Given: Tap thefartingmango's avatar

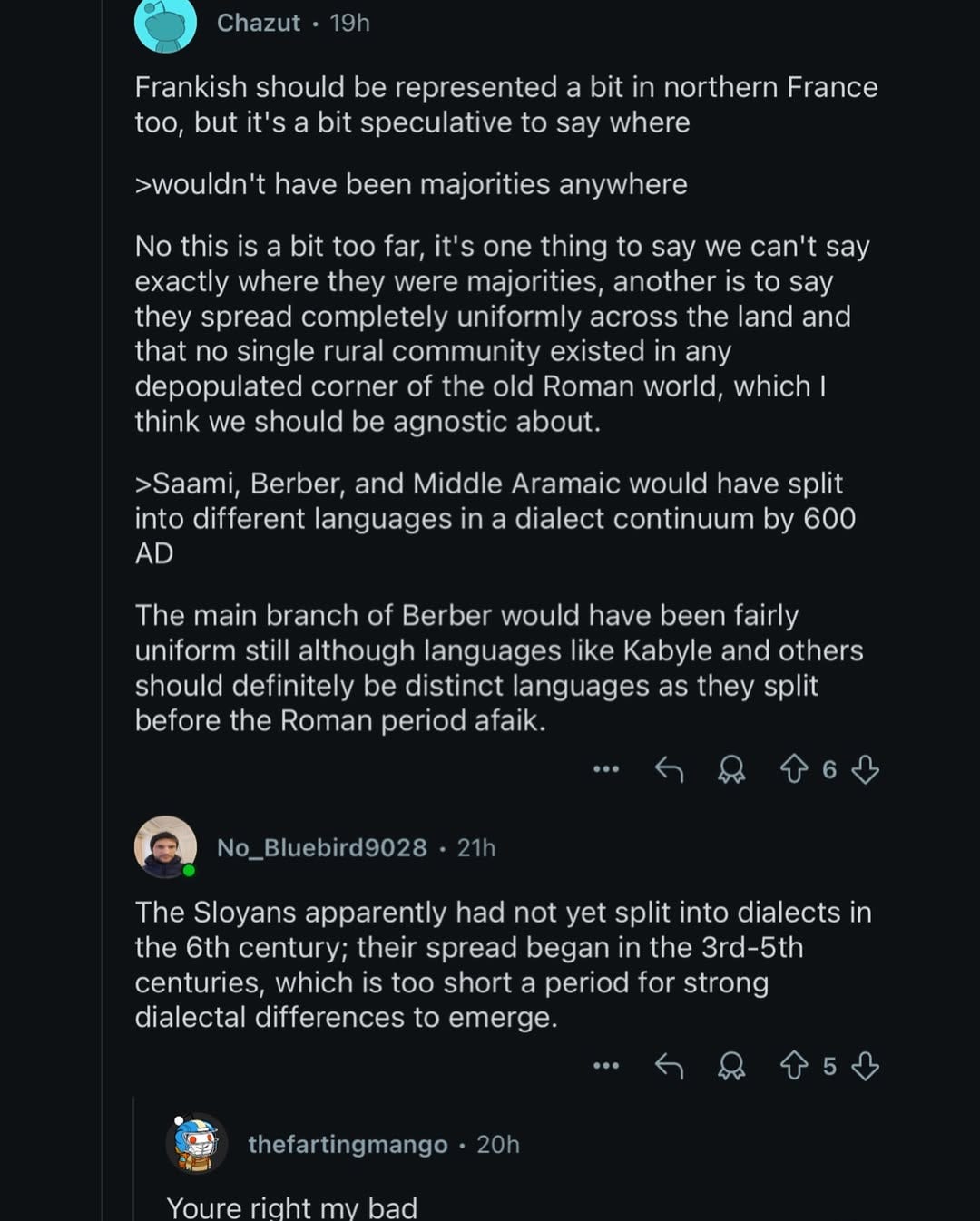Looking at the screenshot, I should tap(197, 1143).
